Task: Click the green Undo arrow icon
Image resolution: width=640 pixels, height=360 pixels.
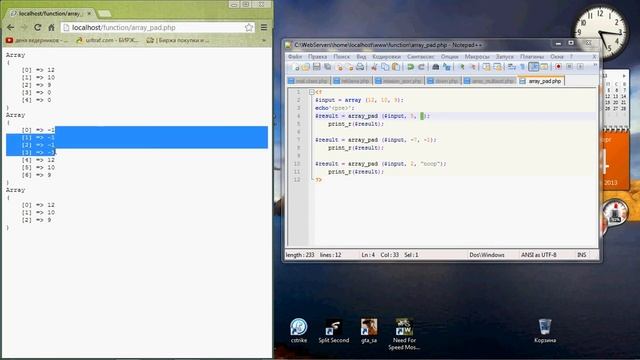Action: (410, 67)
